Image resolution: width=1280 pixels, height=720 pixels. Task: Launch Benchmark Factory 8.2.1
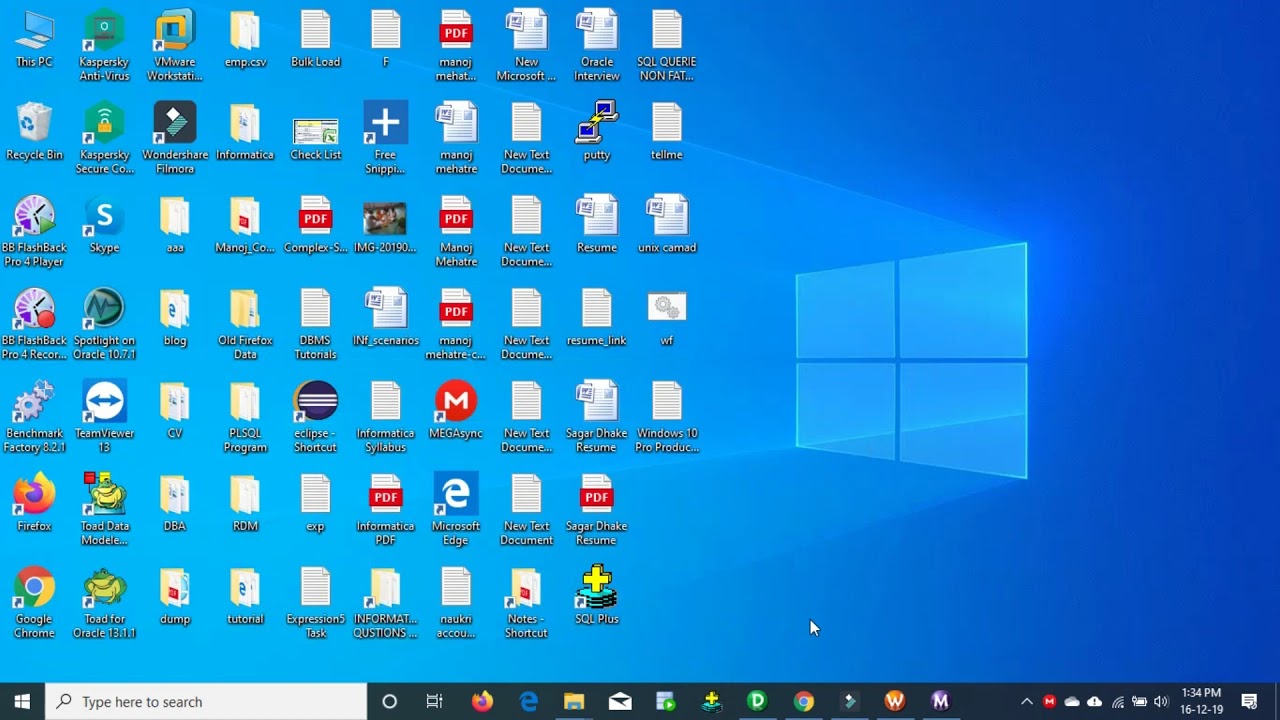coord(34,418)
